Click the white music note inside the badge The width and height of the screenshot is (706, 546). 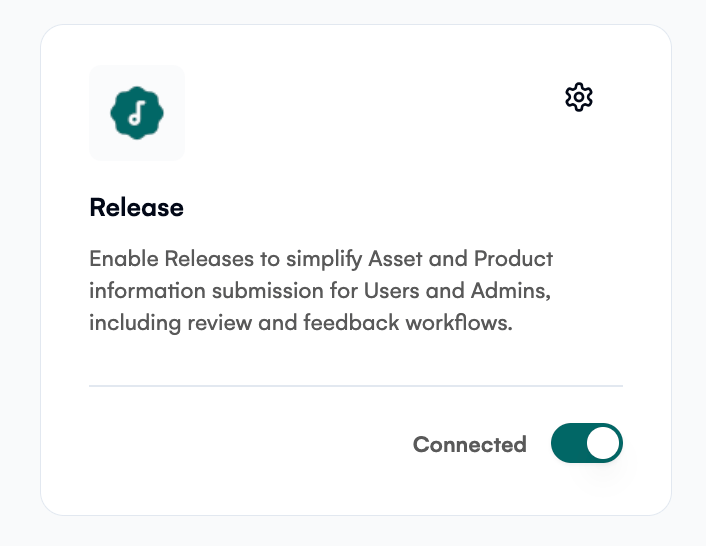click(137, 113)
